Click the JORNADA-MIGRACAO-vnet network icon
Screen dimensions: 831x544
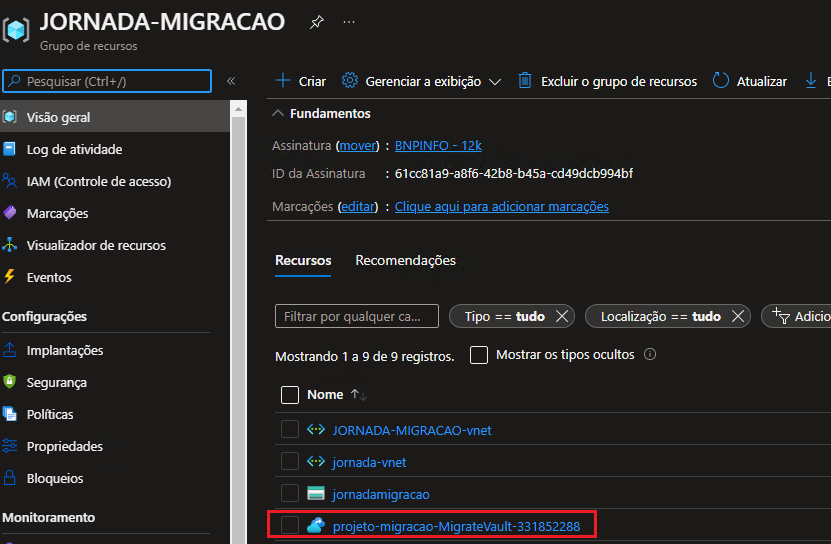[x=316, y=429]
